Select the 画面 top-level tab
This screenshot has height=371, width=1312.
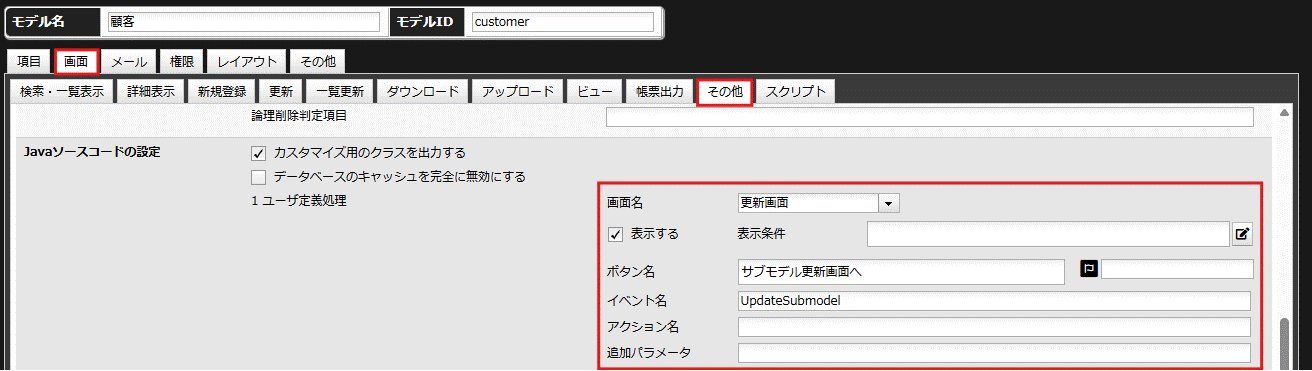pos(76,62)
